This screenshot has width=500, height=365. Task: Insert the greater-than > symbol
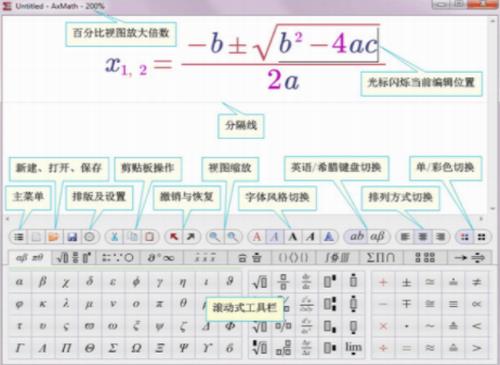[477, 348]
